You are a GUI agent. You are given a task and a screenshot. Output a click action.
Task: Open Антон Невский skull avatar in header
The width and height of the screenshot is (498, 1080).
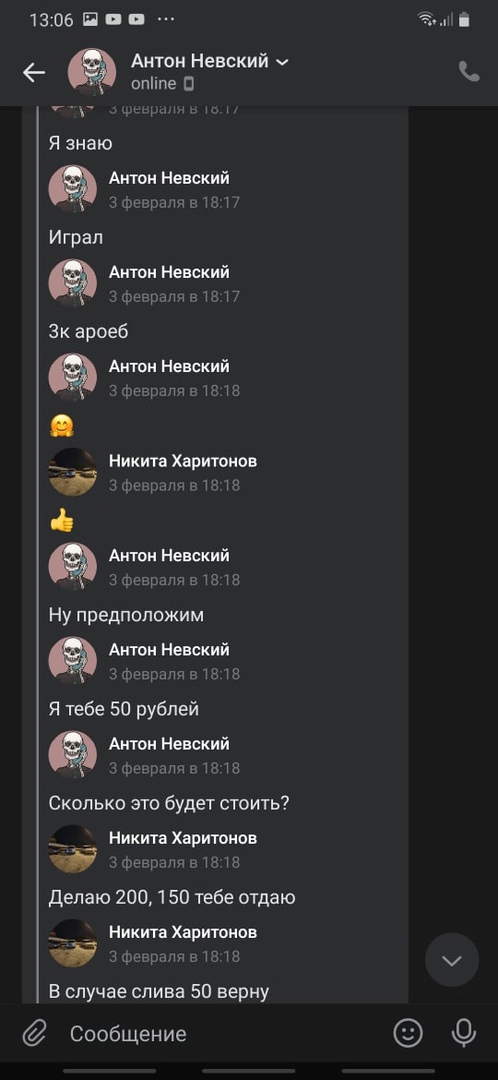pyautogui.click(x=92, y=72)
